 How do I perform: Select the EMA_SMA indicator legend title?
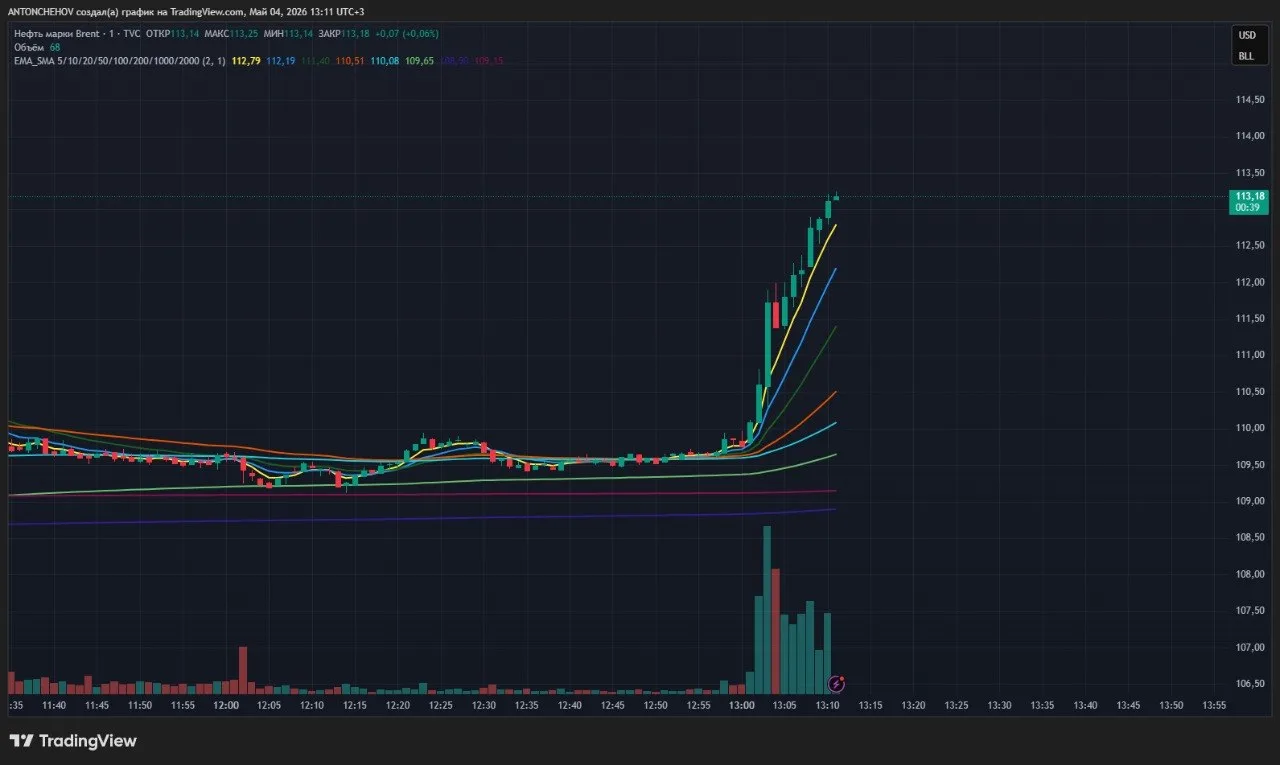coord(119,61)
